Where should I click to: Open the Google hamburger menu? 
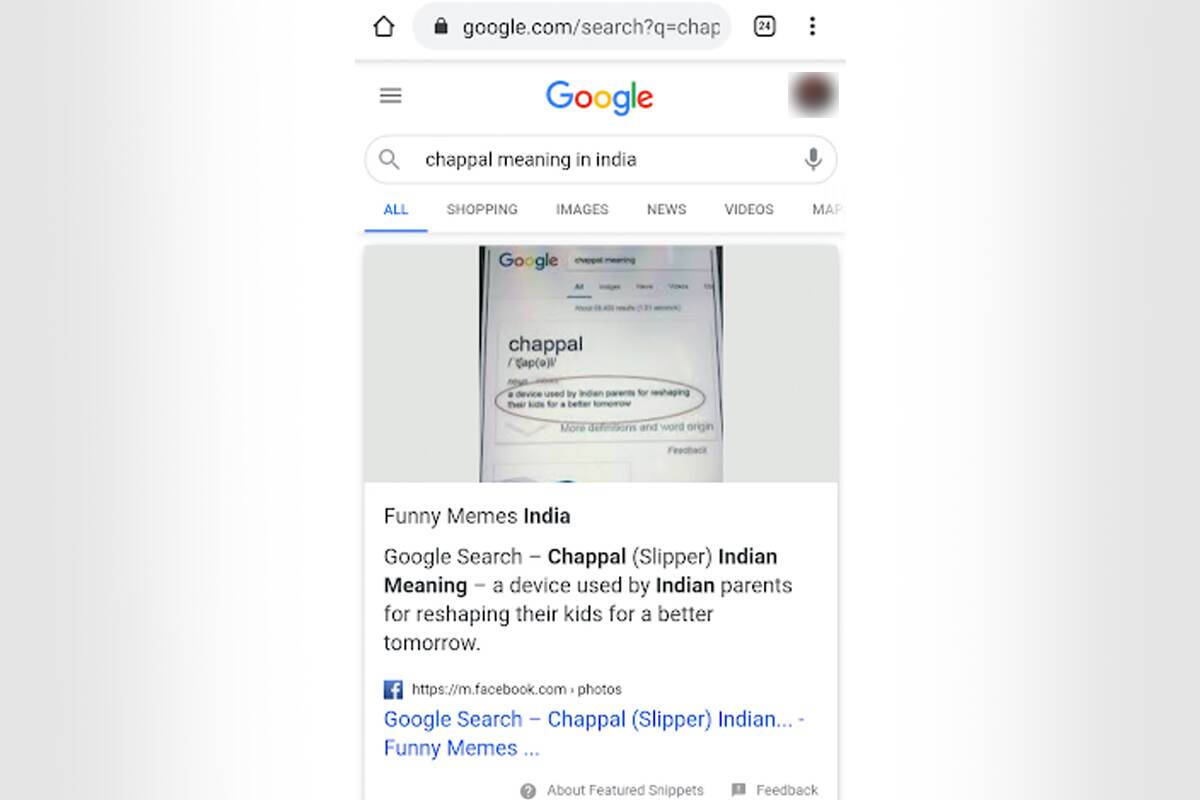tap(391, 96)
